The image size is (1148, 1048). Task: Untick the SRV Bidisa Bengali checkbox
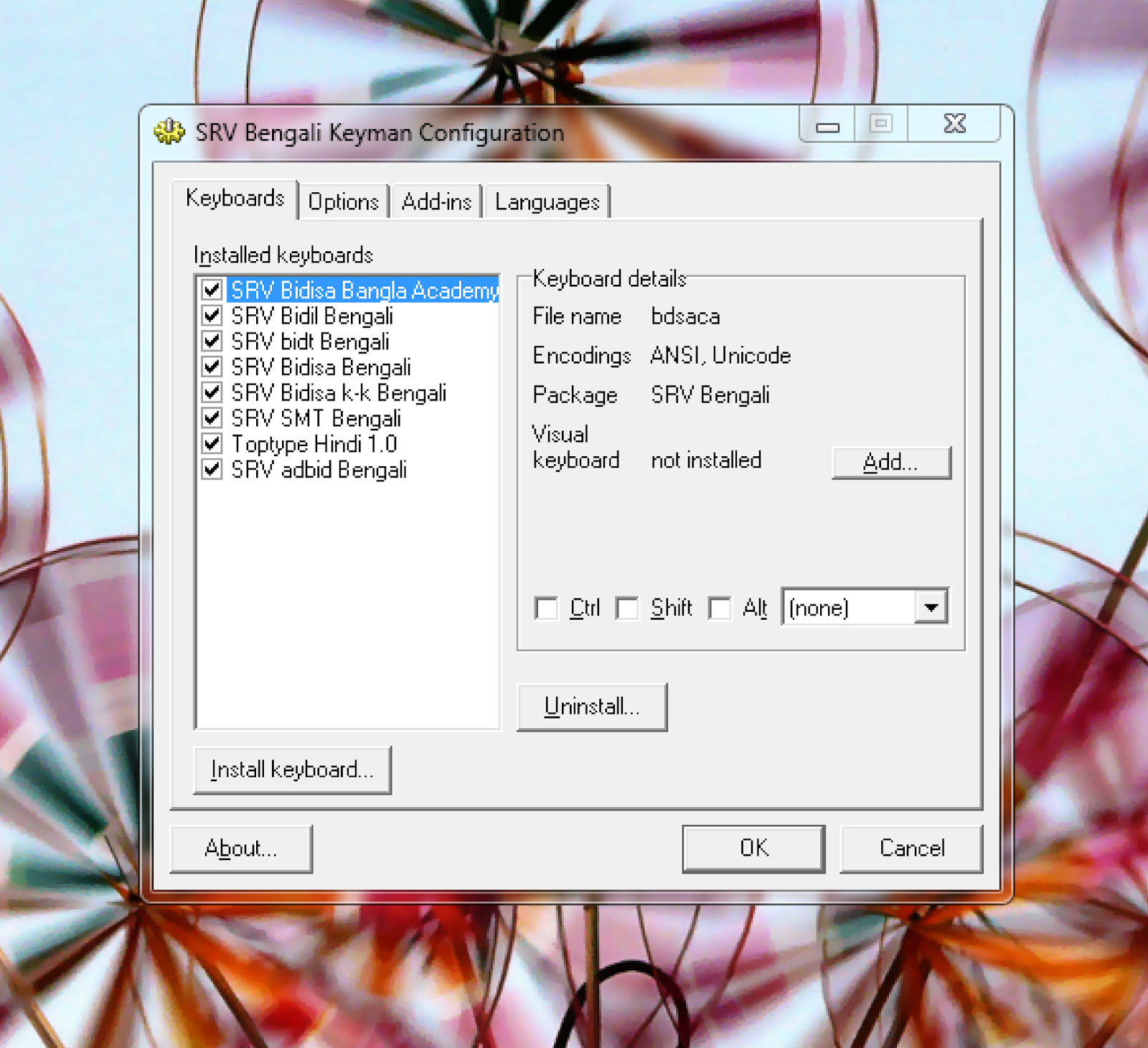point(212,367)
